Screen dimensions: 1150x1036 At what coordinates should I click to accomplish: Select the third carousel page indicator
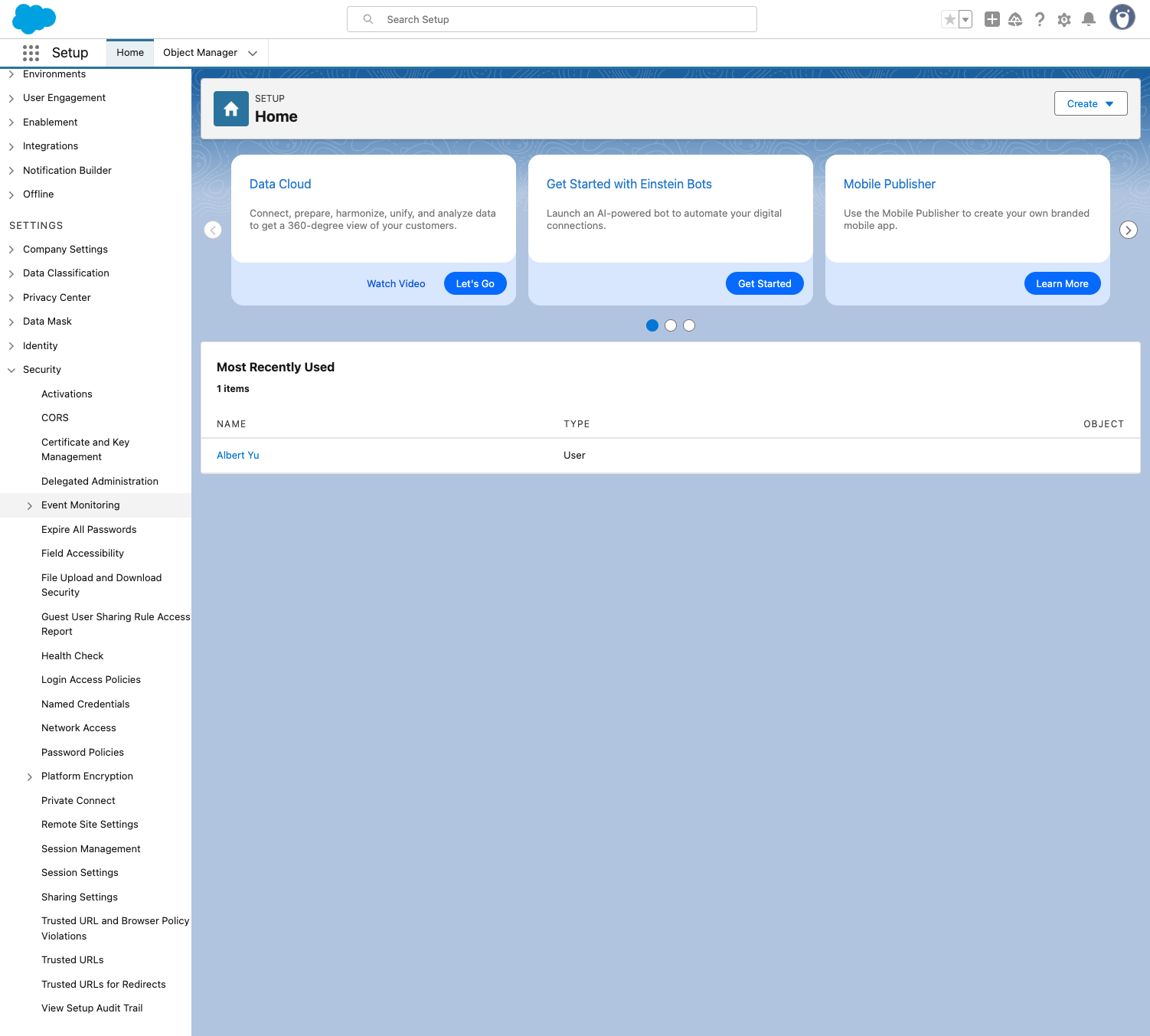point(689,325)
